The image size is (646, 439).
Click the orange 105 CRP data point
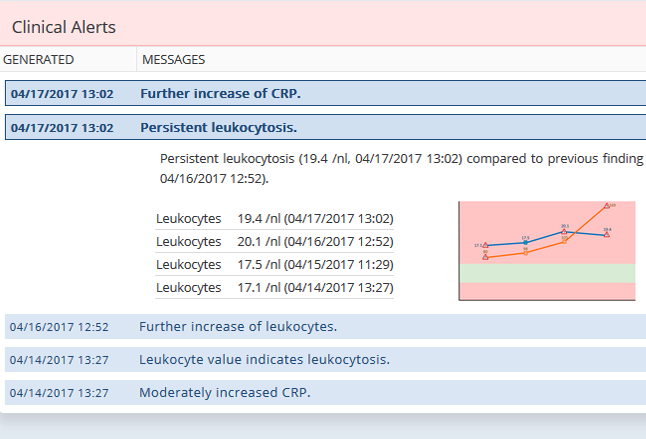[565, 241]
